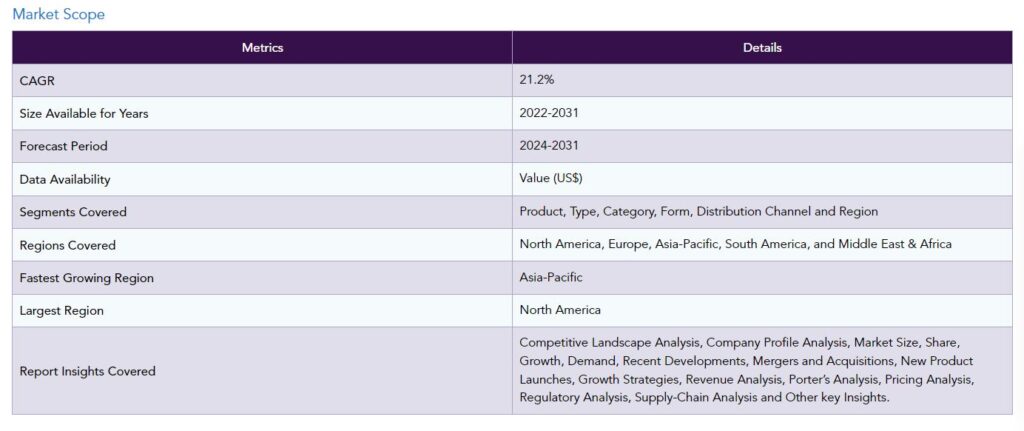Click the regions list starting with North America, Europe

(735, 245)
